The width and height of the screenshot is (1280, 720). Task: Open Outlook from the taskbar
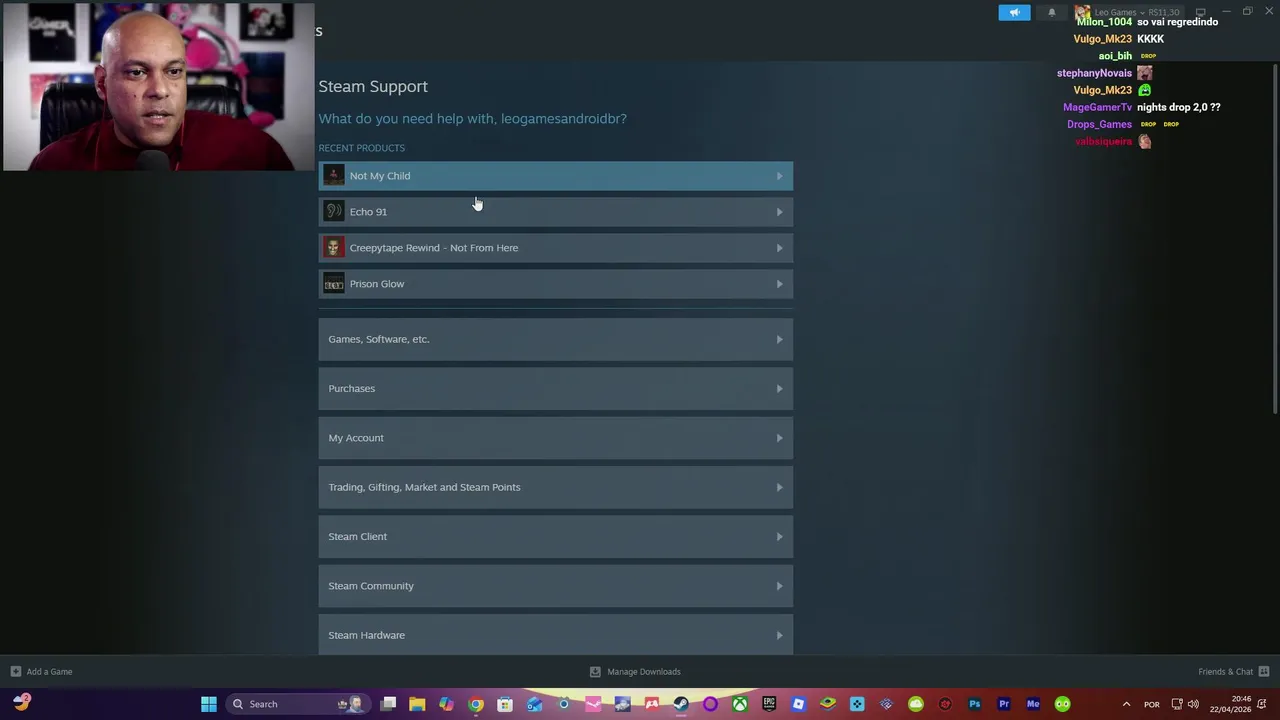(x=534, y=704)
